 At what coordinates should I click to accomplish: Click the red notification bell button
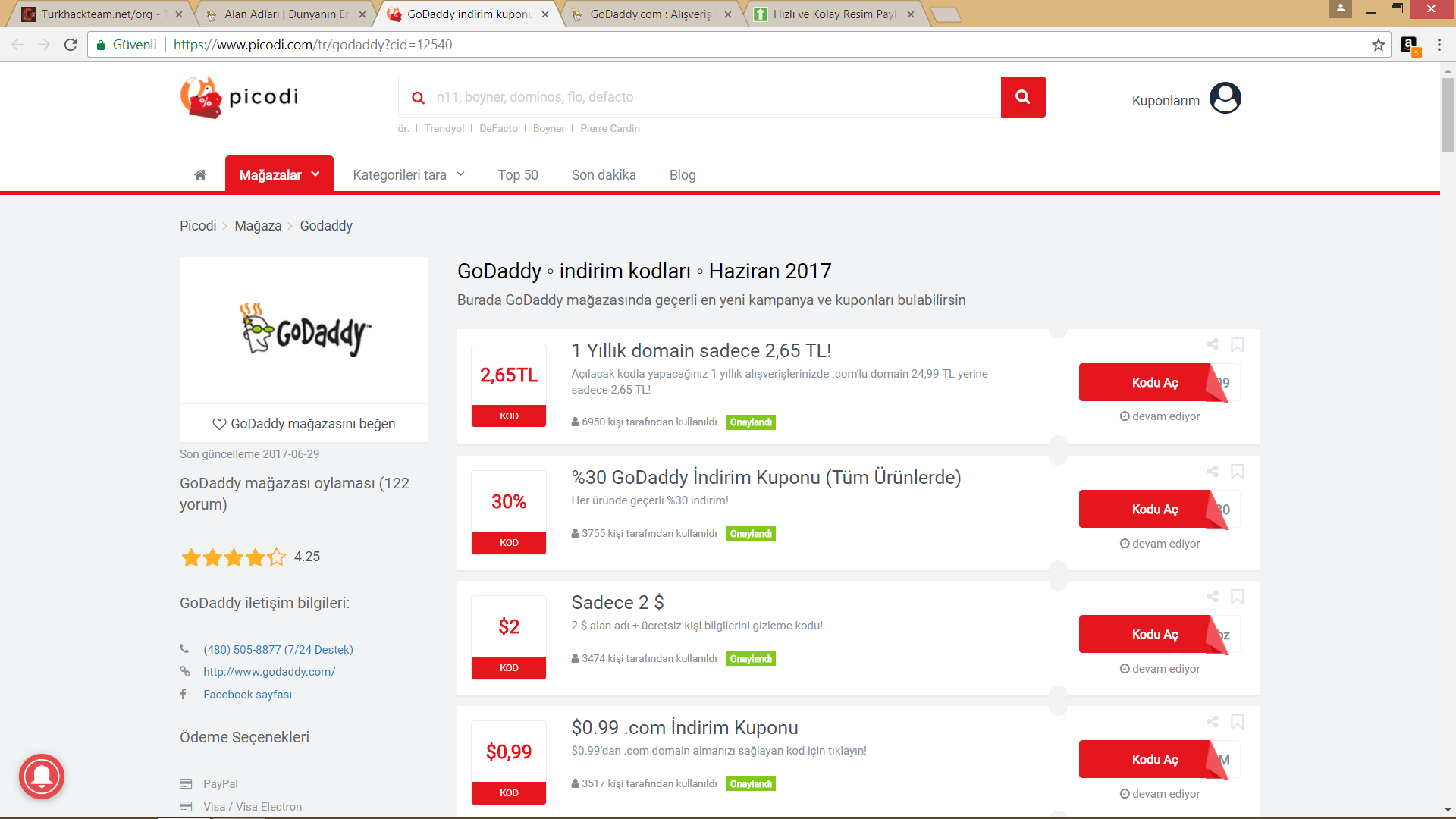click(42, 776)
